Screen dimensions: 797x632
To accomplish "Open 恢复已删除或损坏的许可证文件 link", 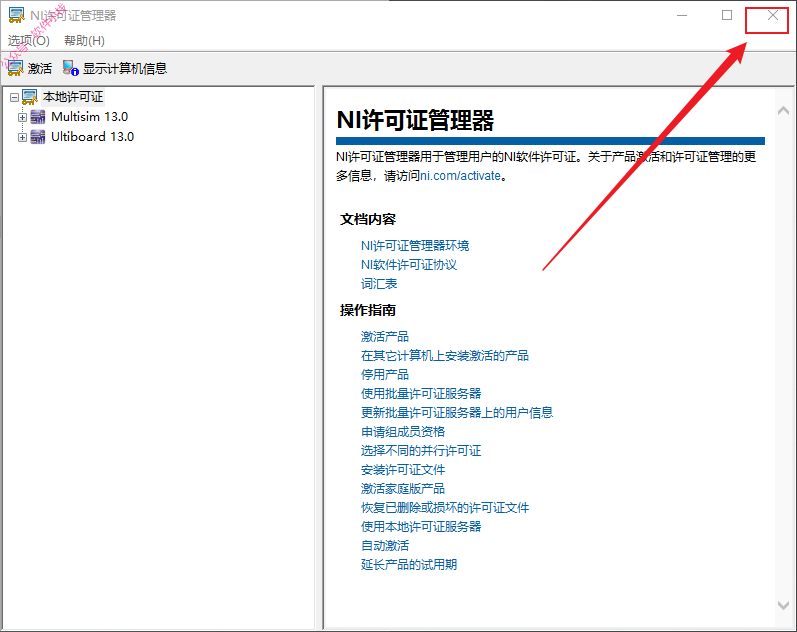I will pos(445,507).
